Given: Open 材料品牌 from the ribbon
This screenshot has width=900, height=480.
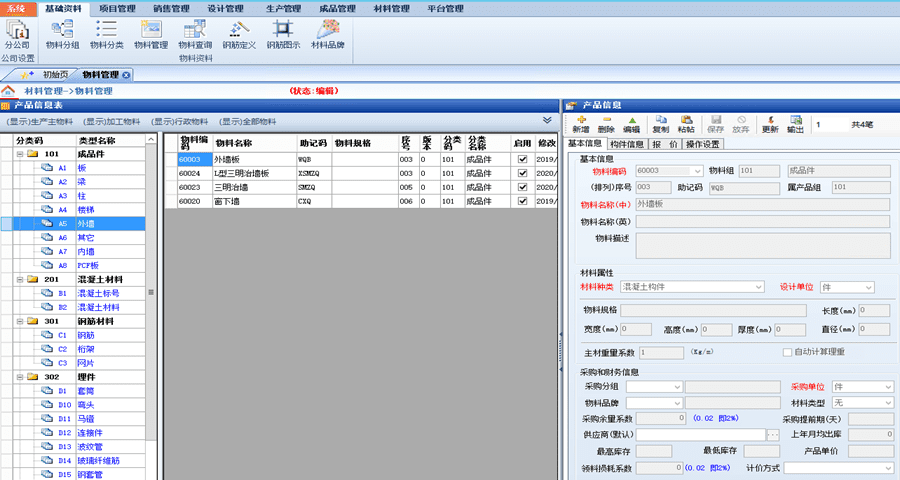Looking at the screenshot, I should [x=328, y=35].
